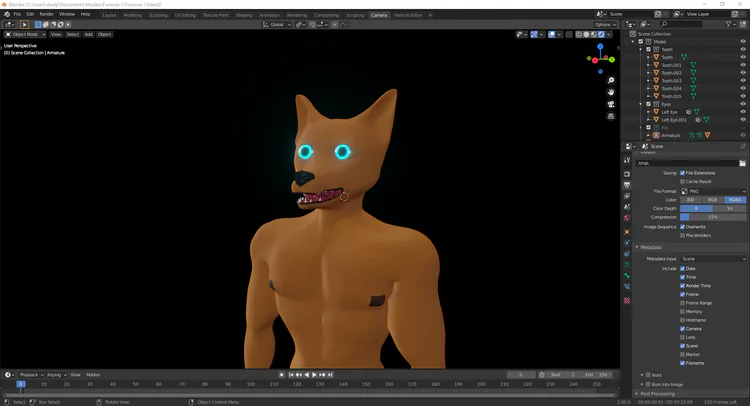Open the Armature data properties tab icon
This screenshot has height=406, width=750.
pyautogui.click(x=627, y=265)
